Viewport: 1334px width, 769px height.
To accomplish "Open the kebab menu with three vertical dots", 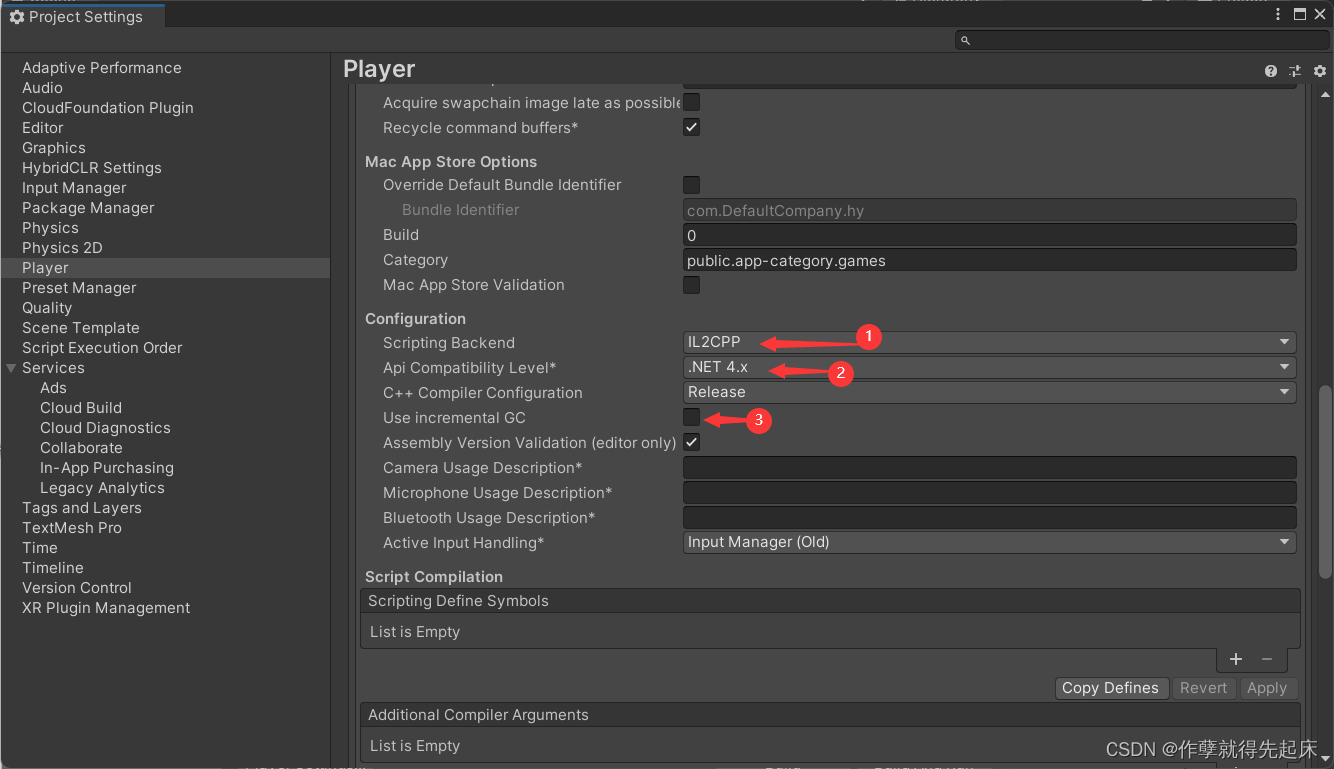I will (x=1277, y=14).
